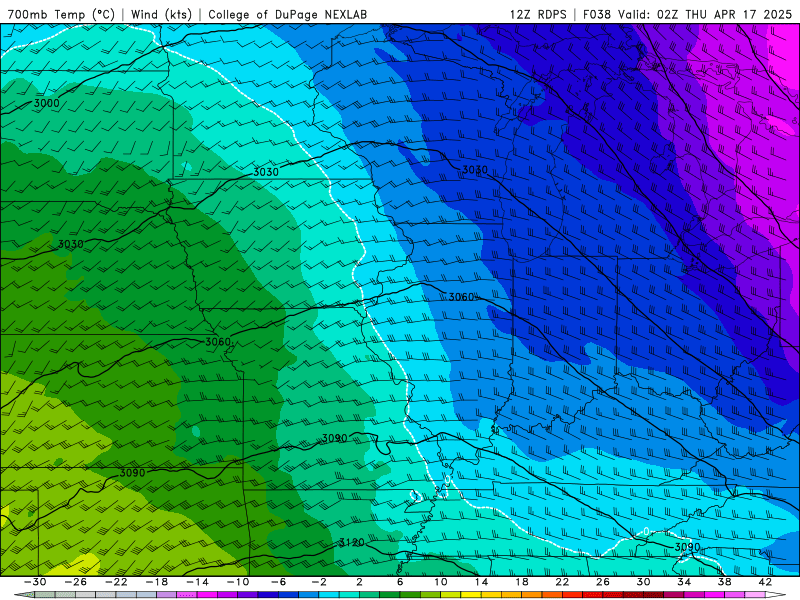Click the -26 color scale label

pyautogui.click(x=76, y=582)
